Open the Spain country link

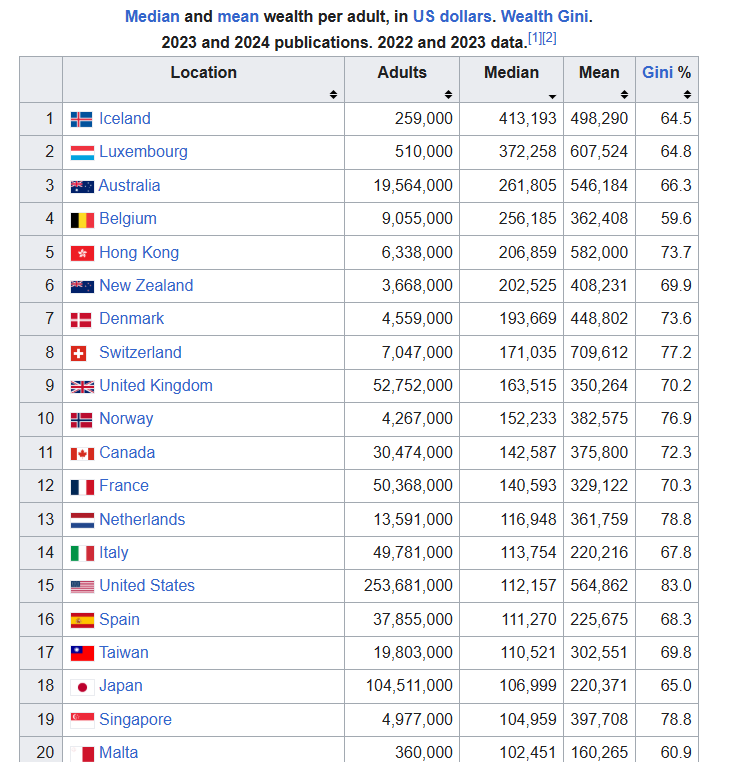(x=119, y=620)
